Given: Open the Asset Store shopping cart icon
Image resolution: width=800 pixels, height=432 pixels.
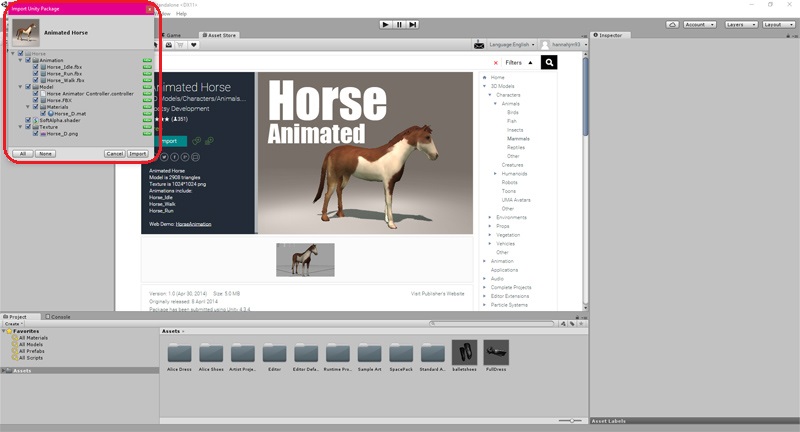Looking at the screenshot, I should coord(180,45).
